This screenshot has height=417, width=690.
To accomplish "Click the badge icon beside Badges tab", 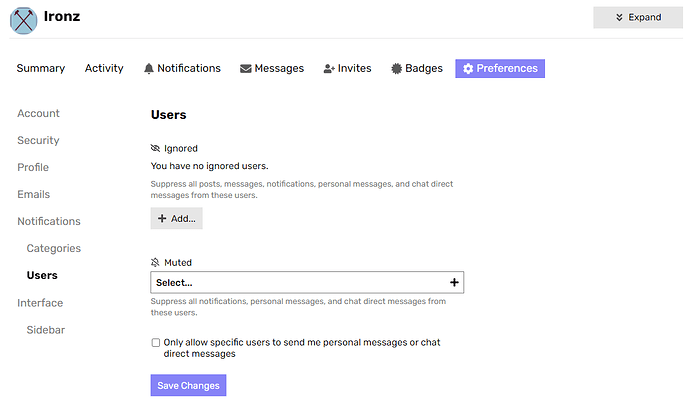I will (x=396, y=69).
